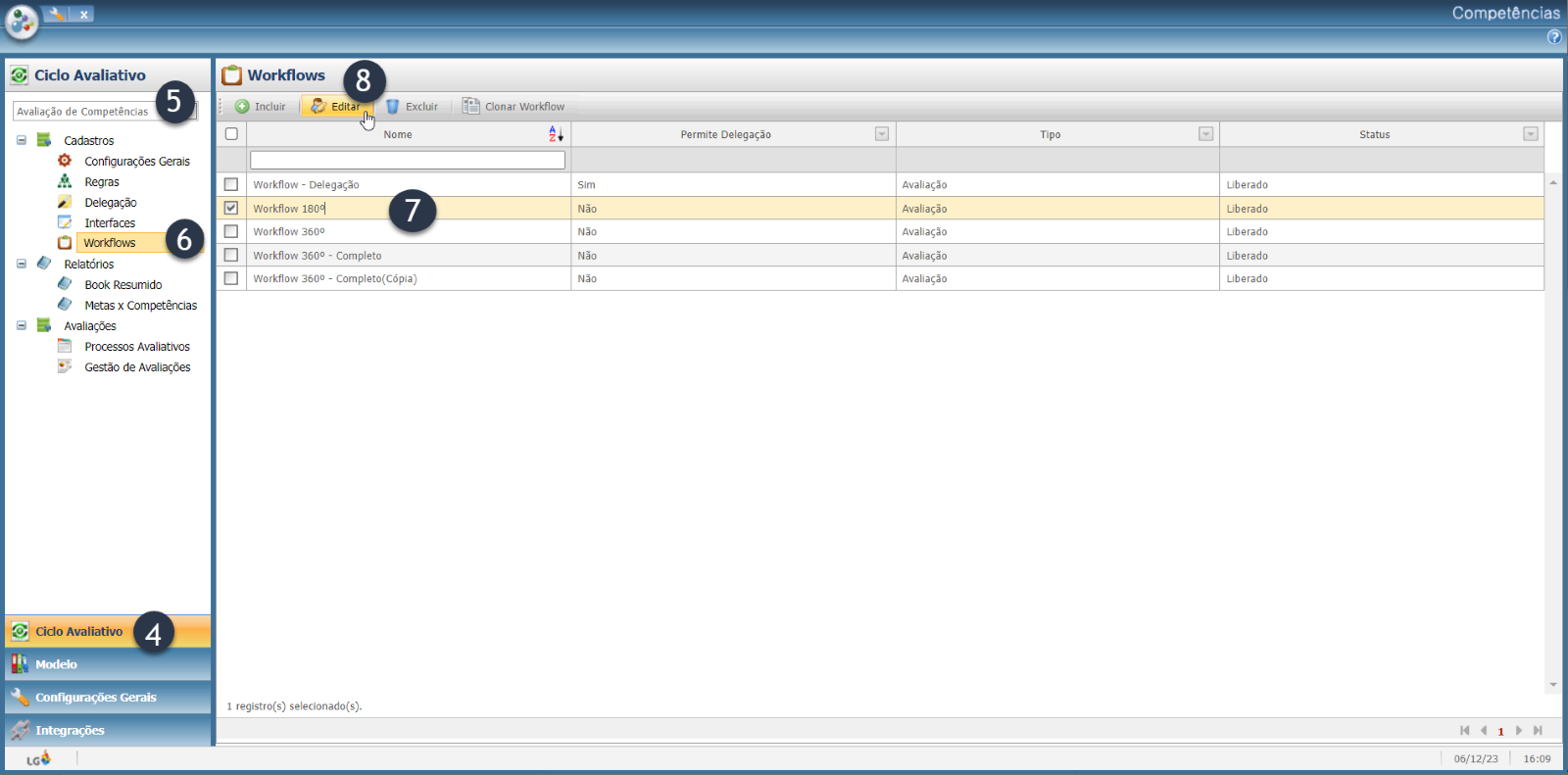Toggle the select-all checkbox in the header
This screenshot has height=775, width=1568.
pyautogui.click(x=231, y=134)
